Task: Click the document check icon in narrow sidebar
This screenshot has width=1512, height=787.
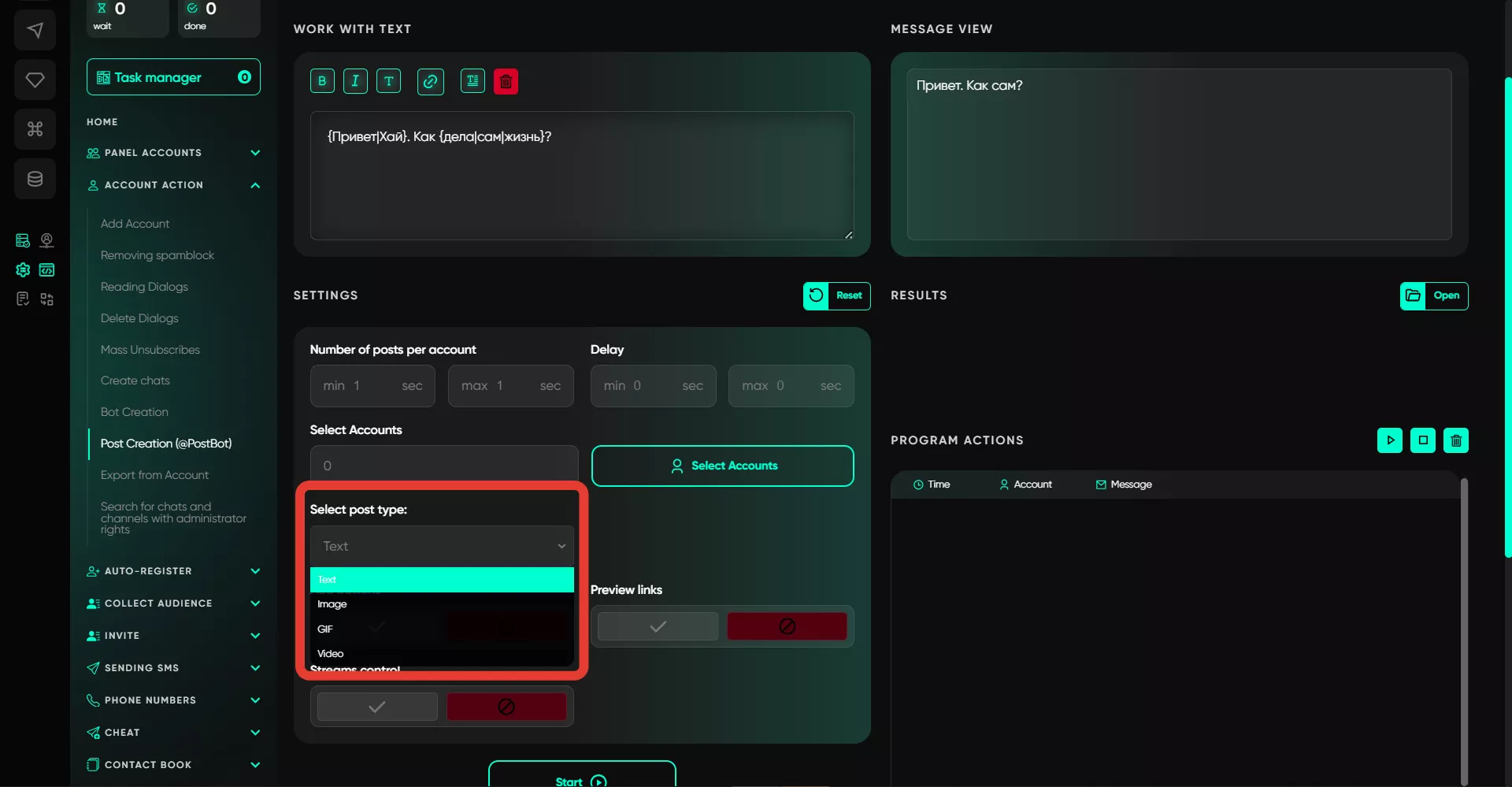Action: coord(23,299)
